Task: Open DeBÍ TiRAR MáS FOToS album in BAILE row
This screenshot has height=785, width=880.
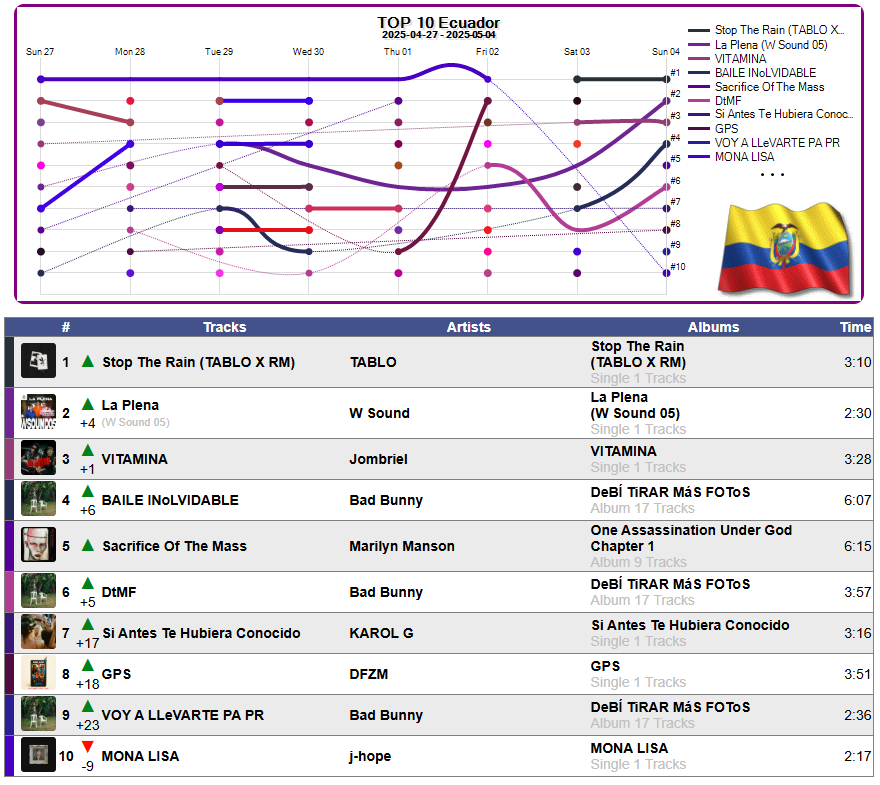Action: point(670,493)
